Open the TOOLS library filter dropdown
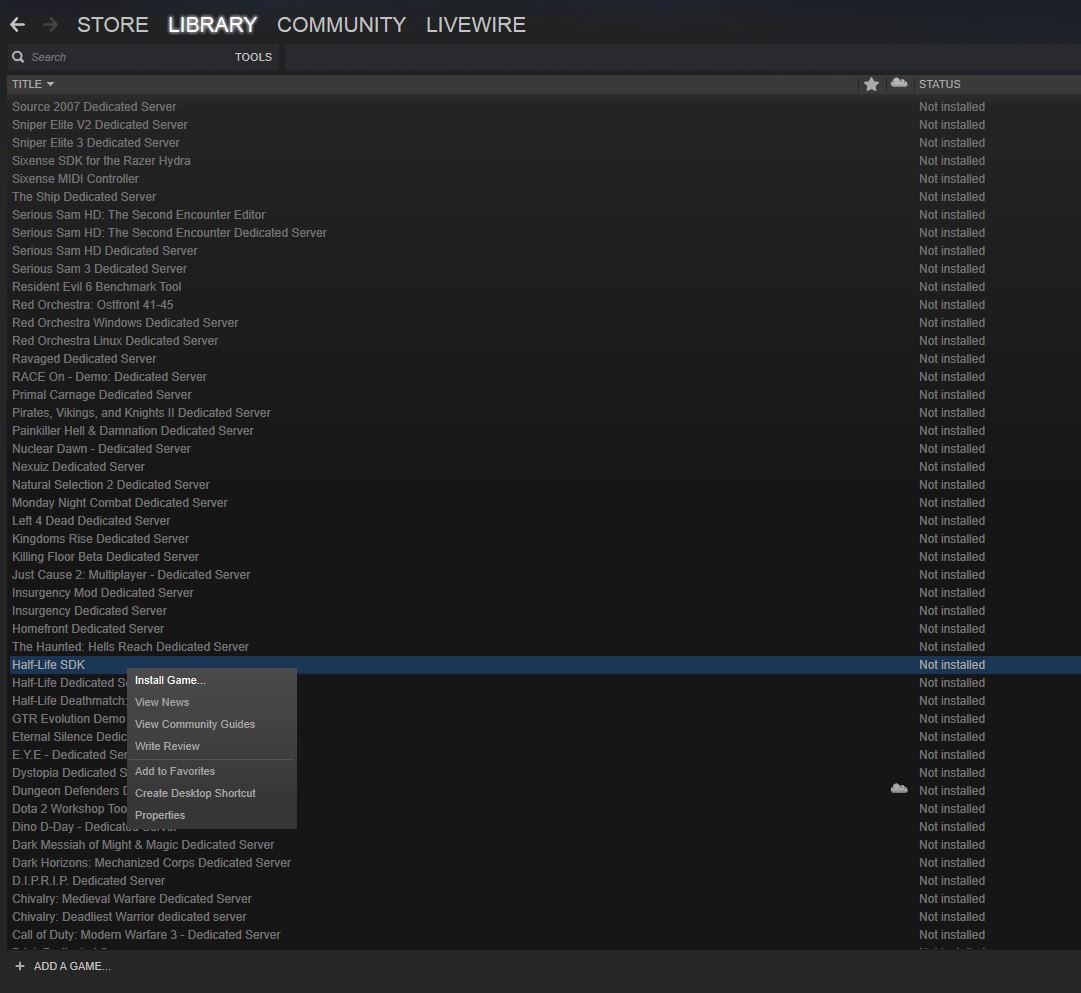The image size is (1081, 993). 253,57
